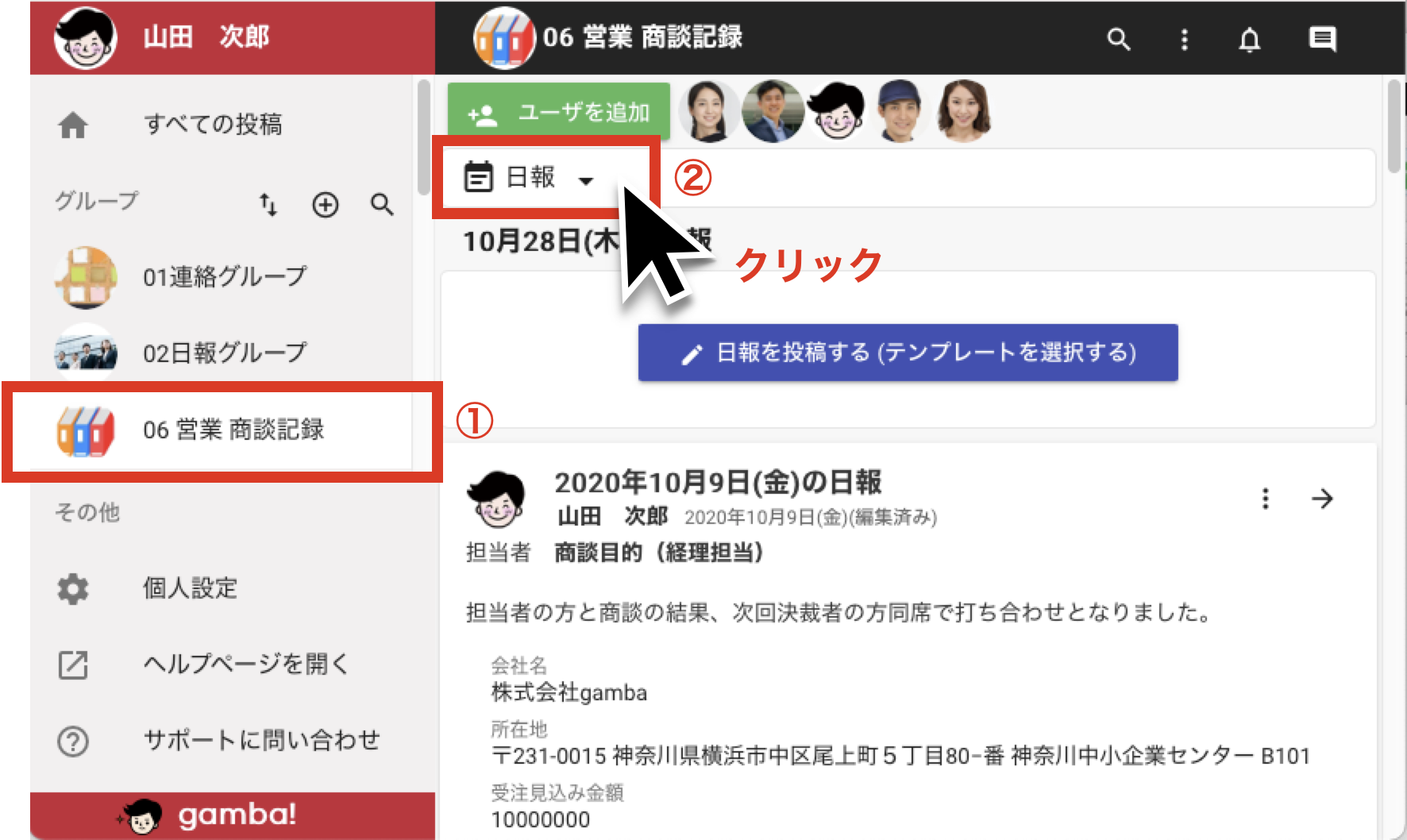Click the group sort arrows icon
The image size is (1407, 840).
tap(268, 205)
